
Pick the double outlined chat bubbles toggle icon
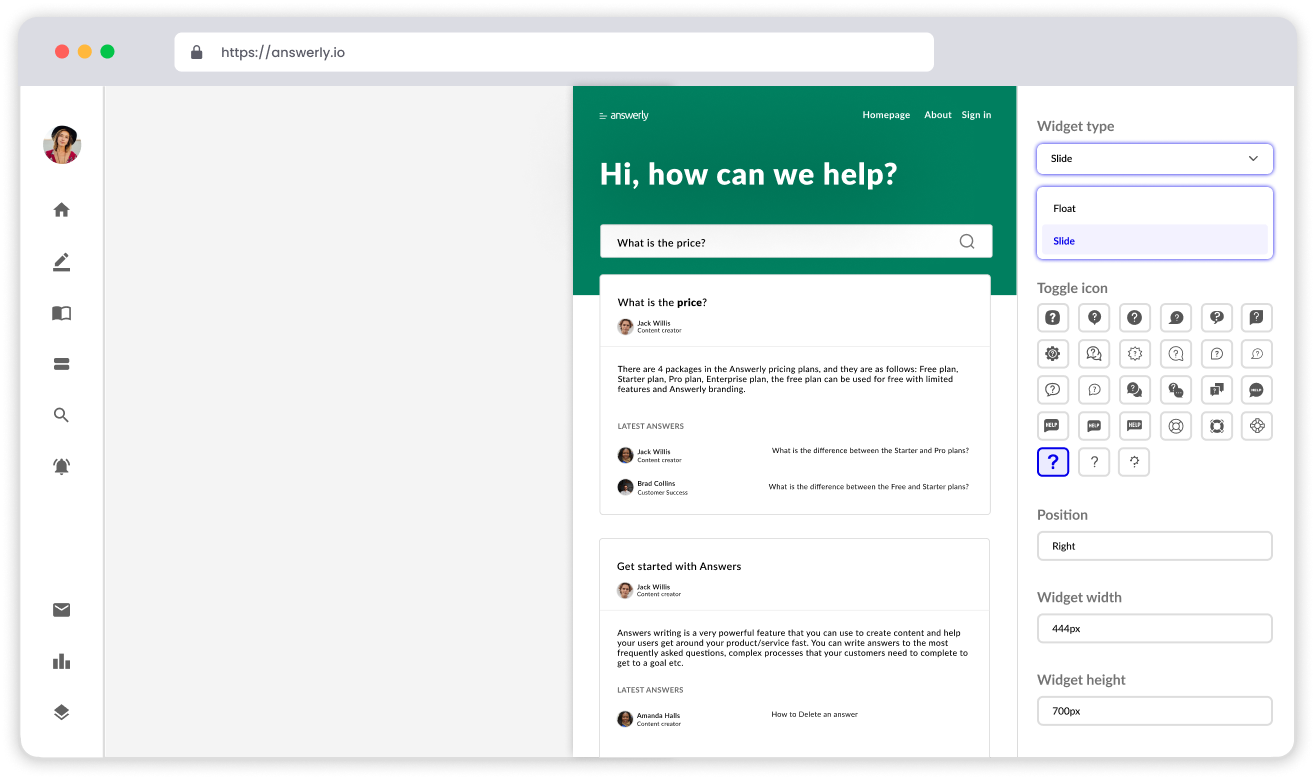1094,354
